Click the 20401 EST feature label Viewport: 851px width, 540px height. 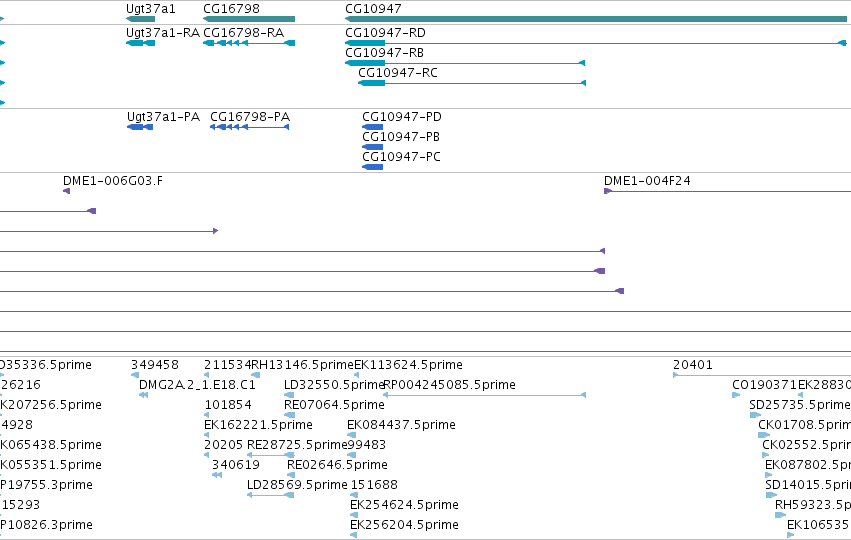coord(693,365)
